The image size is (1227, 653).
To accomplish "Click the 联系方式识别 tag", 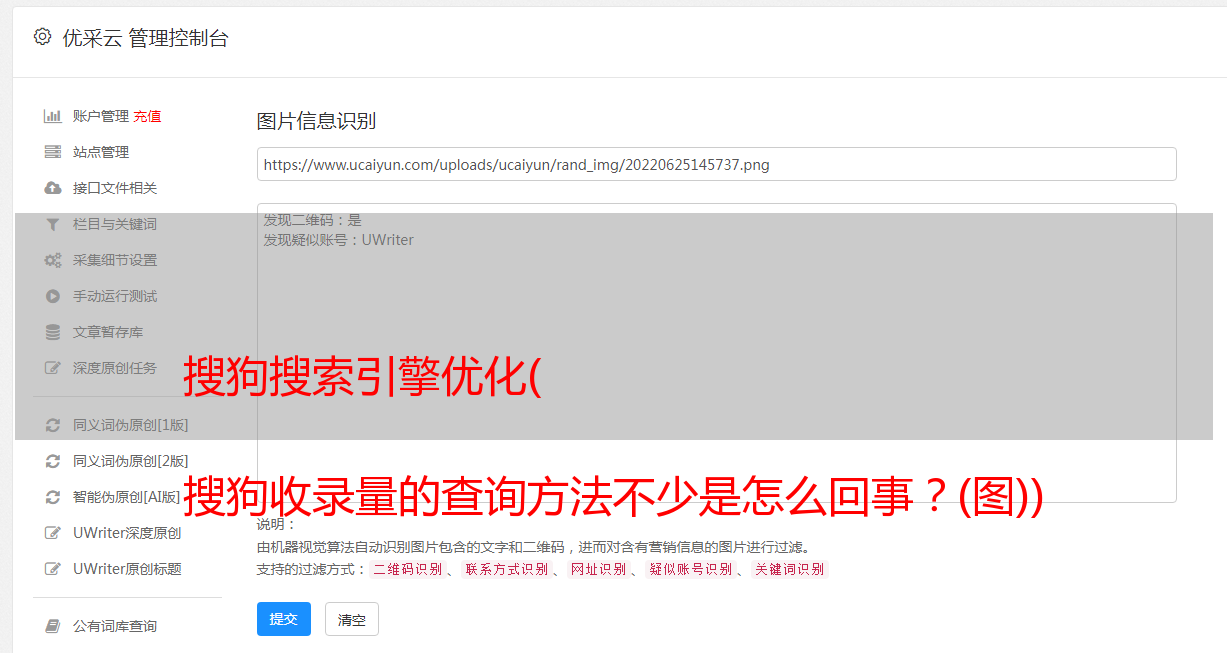I will (x=506, y=569).
